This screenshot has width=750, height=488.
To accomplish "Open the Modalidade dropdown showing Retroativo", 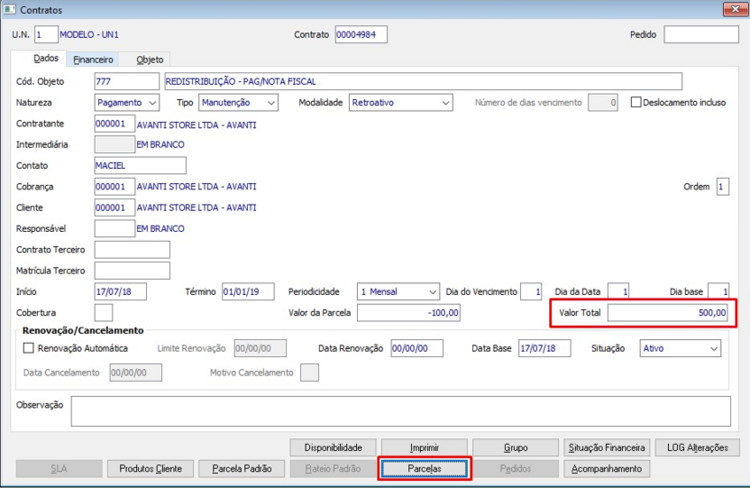I will [x=401, y=102].
